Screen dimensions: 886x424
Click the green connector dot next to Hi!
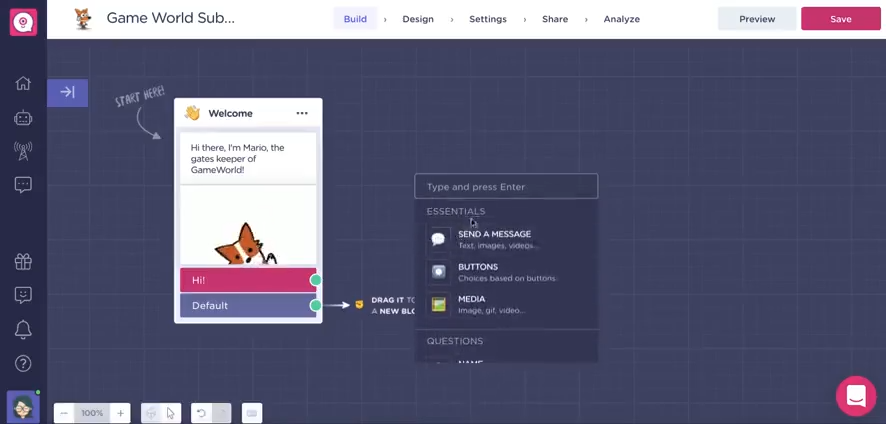[x=316, y=280]
